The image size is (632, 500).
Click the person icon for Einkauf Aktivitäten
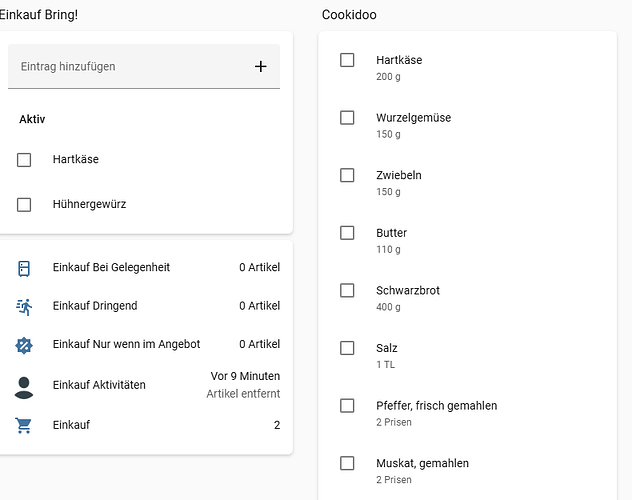click(x=24, y=386)
